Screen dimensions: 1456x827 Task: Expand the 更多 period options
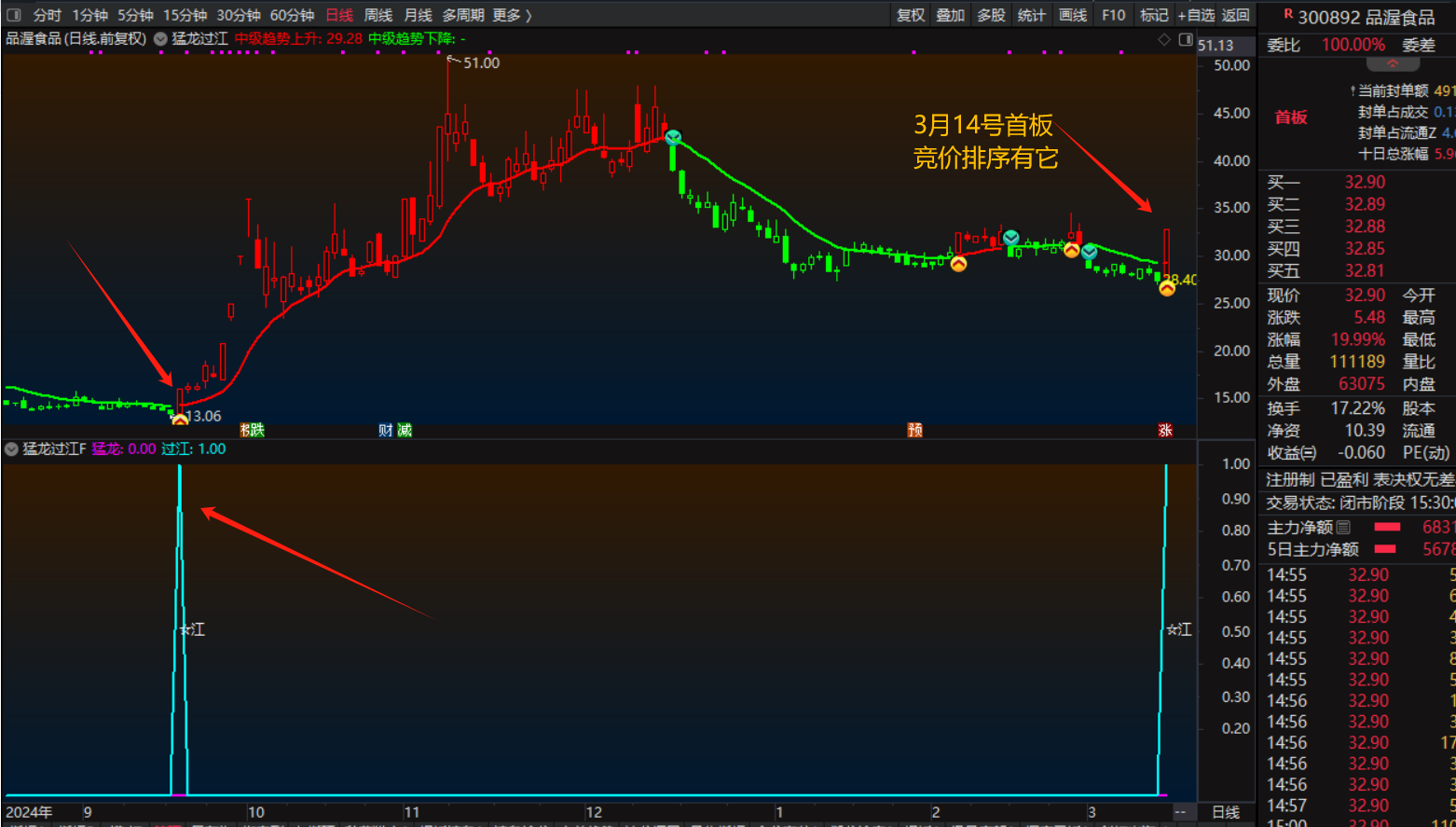(512, 15)
